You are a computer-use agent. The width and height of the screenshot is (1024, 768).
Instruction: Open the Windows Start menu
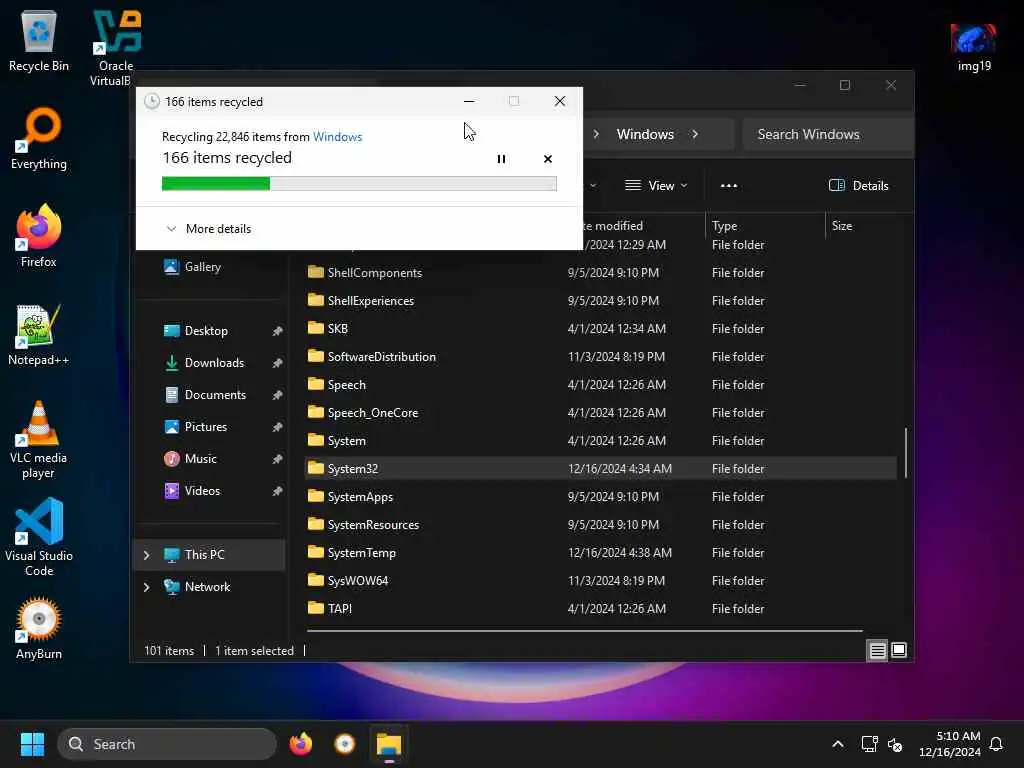[32, 744]
